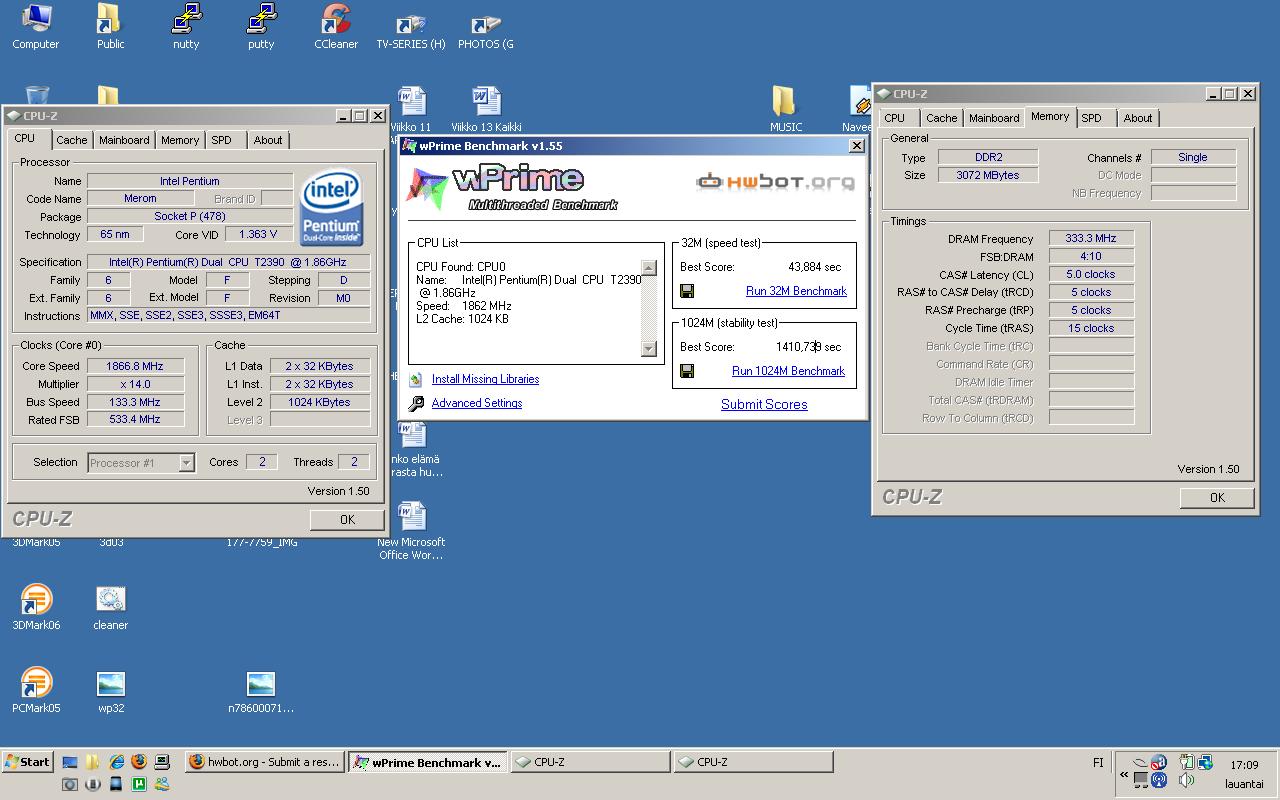
Task: Select the cleaner desktop icon
Action: pos(110,607)
